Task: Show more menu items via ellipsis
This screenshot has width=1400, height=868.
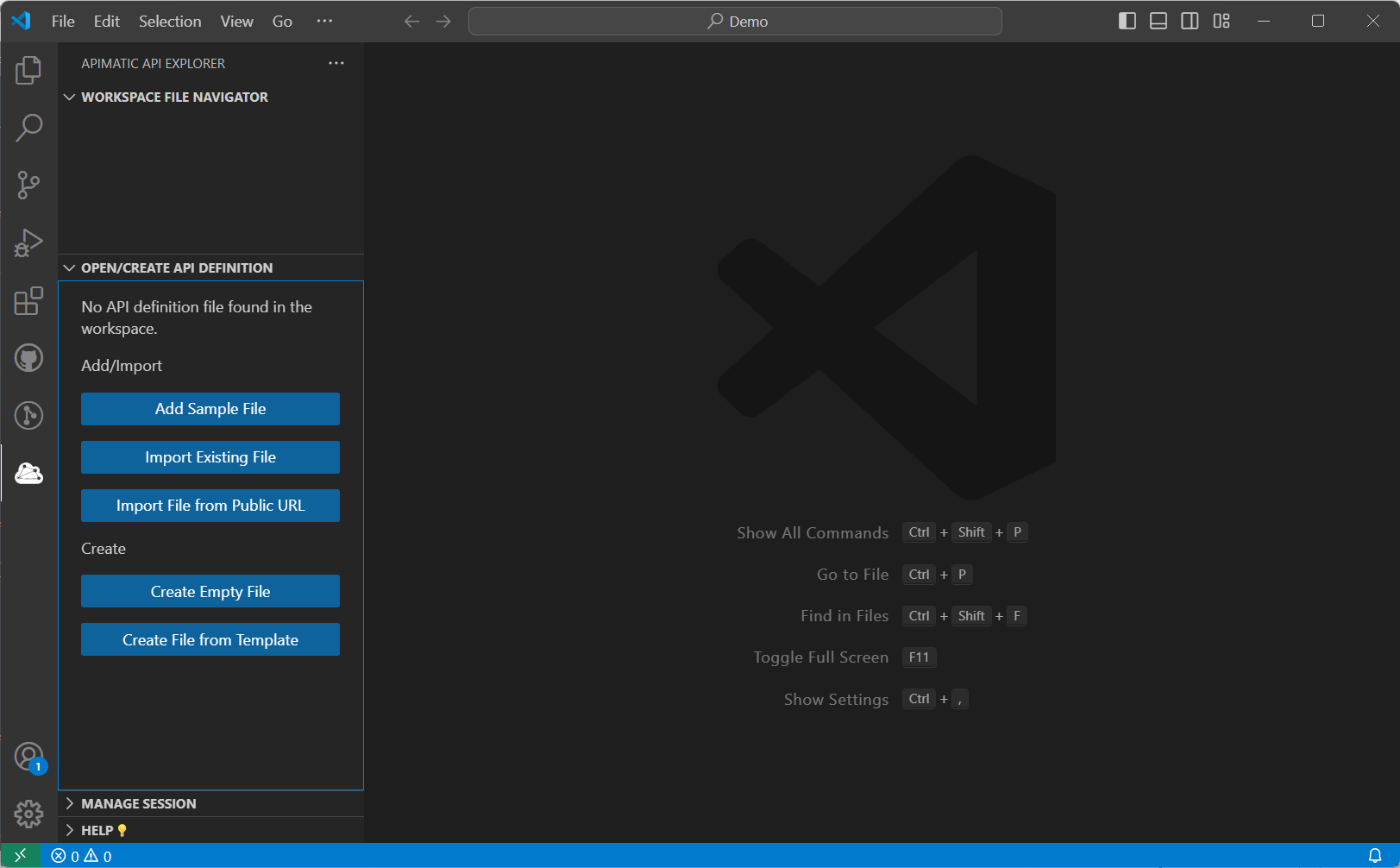Action: tap(324, 22)
